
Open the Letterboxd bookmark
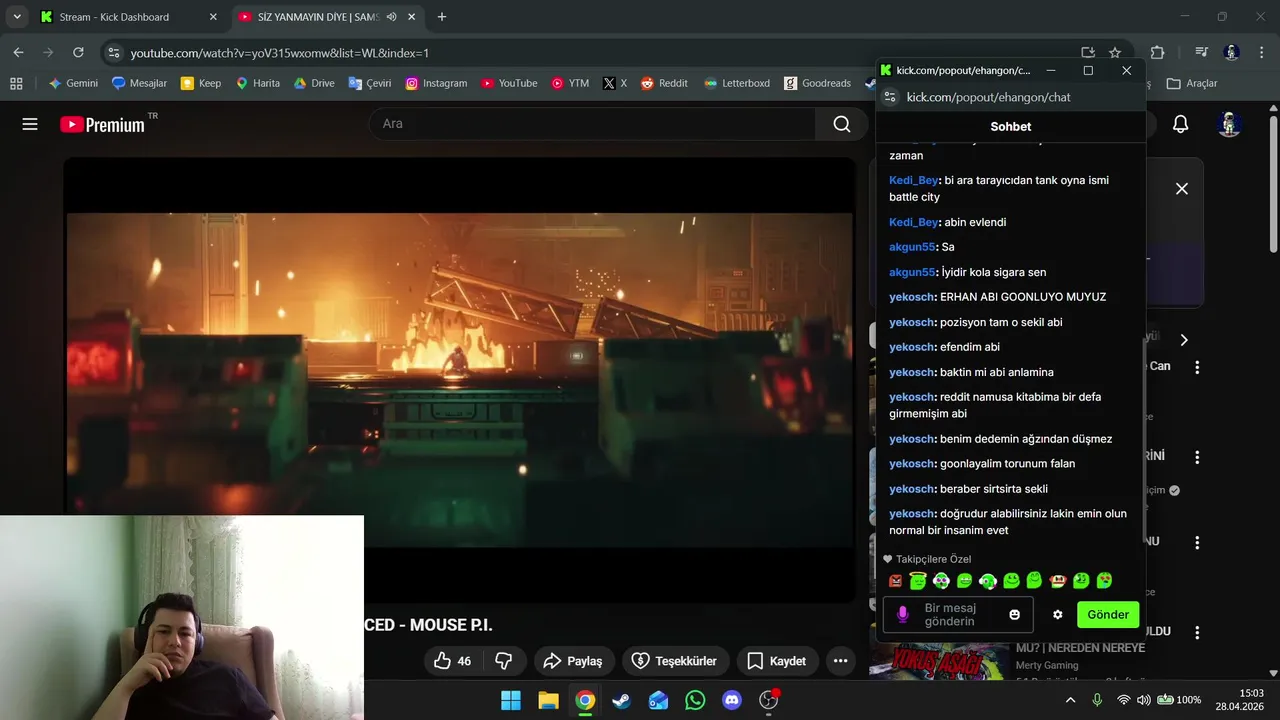[x=737, y=84]
